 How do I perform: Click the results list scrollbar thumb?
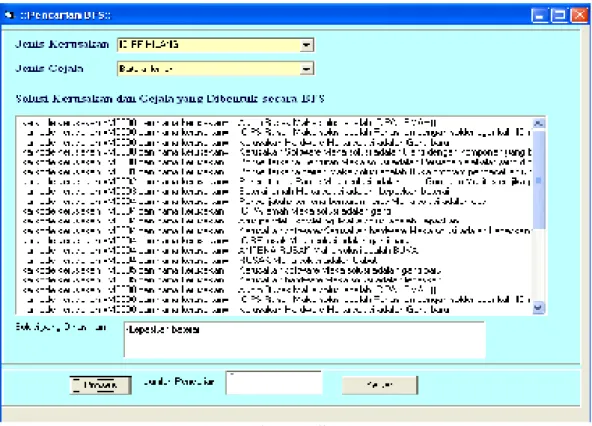[x=538, y=179]
